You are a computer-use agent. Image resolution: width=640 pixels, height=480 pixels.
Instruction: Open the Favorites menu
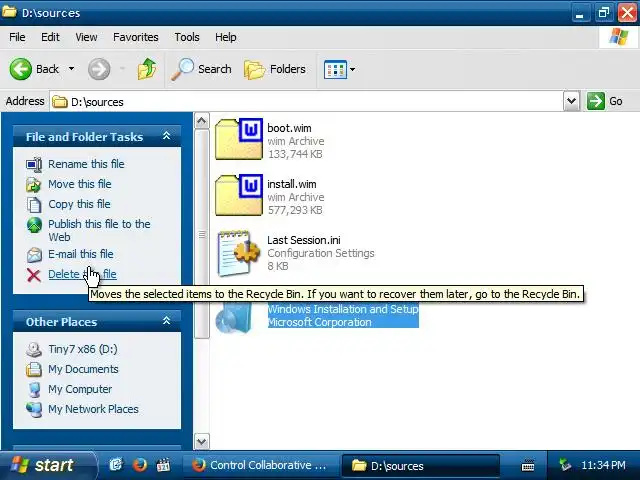(136, 37)
